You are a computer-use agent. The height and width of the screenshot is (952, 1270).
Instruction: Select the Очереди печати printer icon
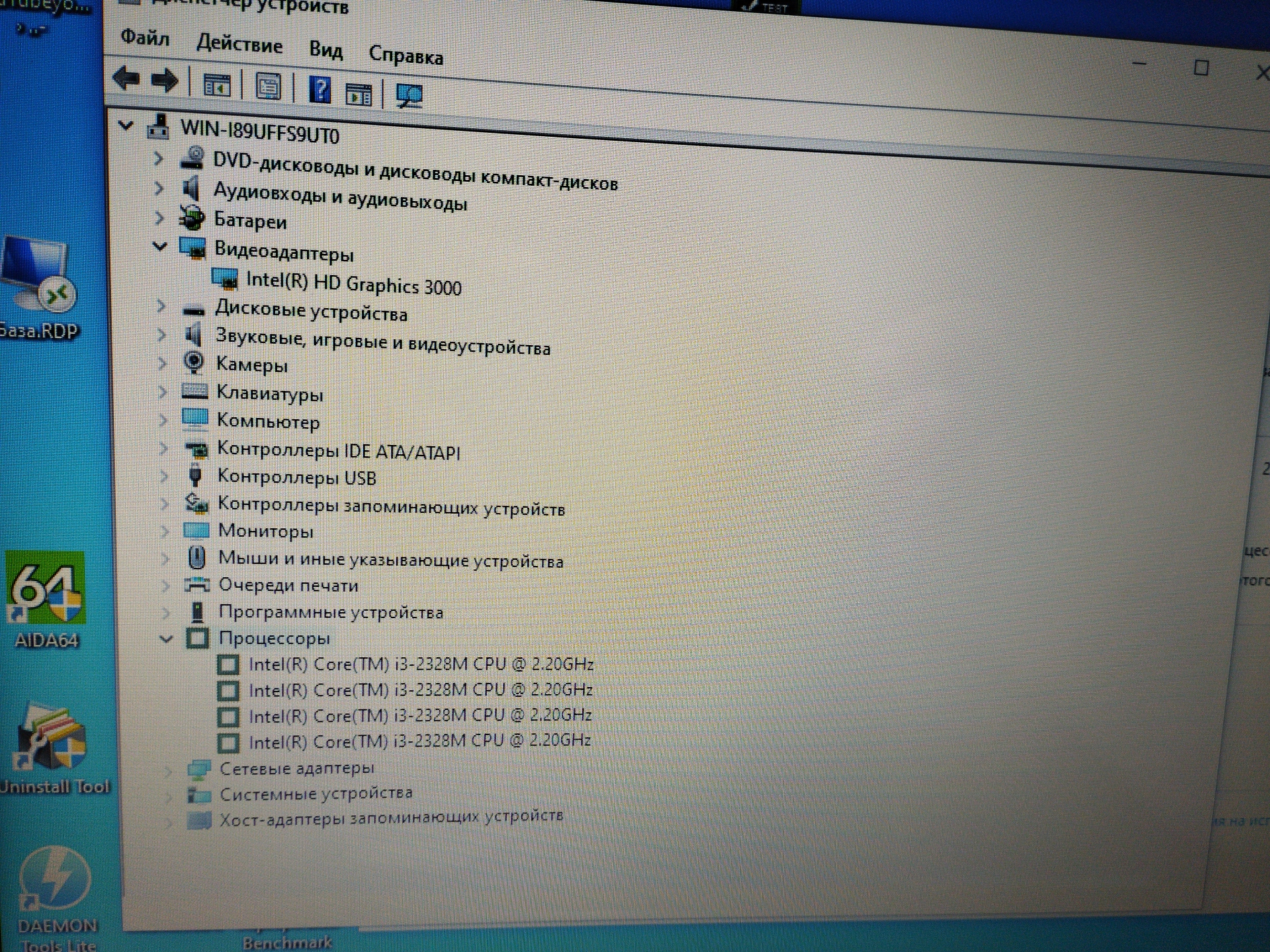pyautogui.click(x=197, y=584)
